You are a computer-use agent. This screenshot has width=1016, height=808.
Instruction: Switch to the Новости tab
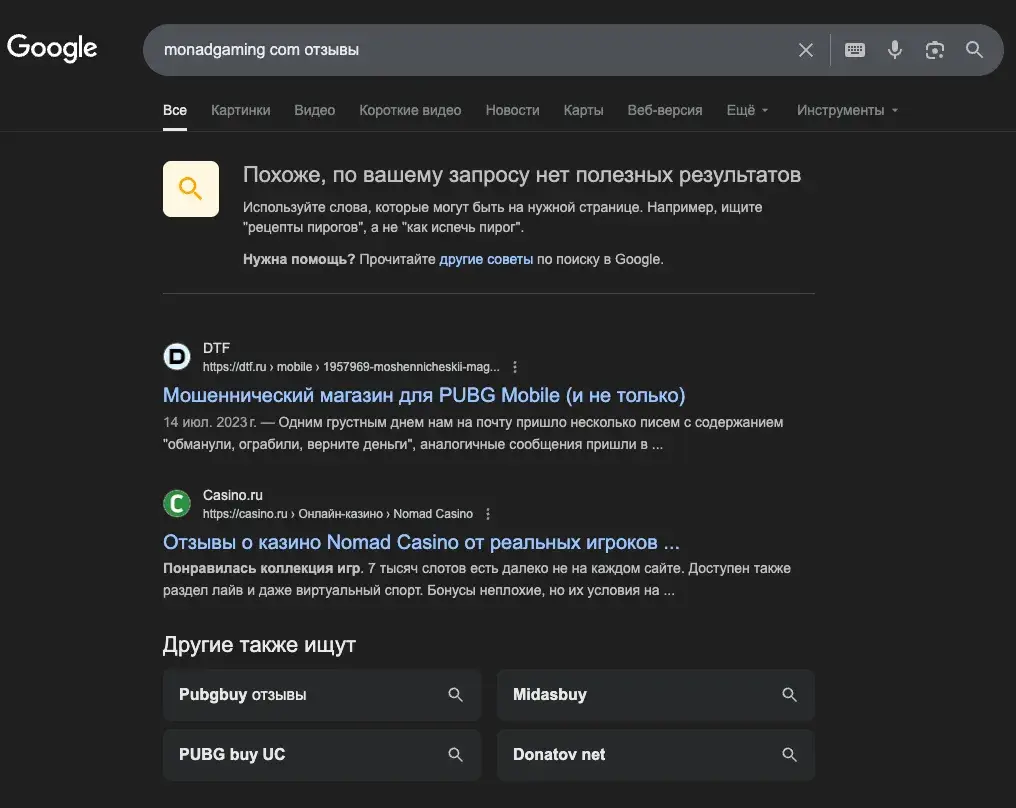coord(513,110)
